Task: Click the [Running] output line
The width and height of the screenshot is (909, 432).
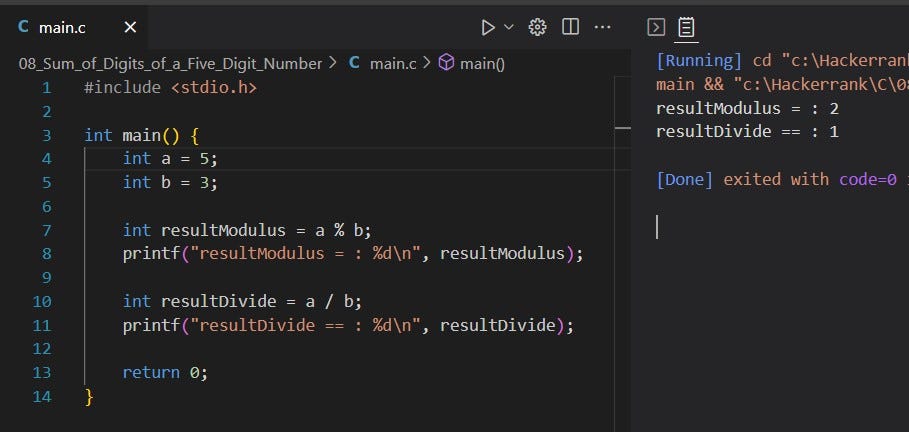Action: 782,60
